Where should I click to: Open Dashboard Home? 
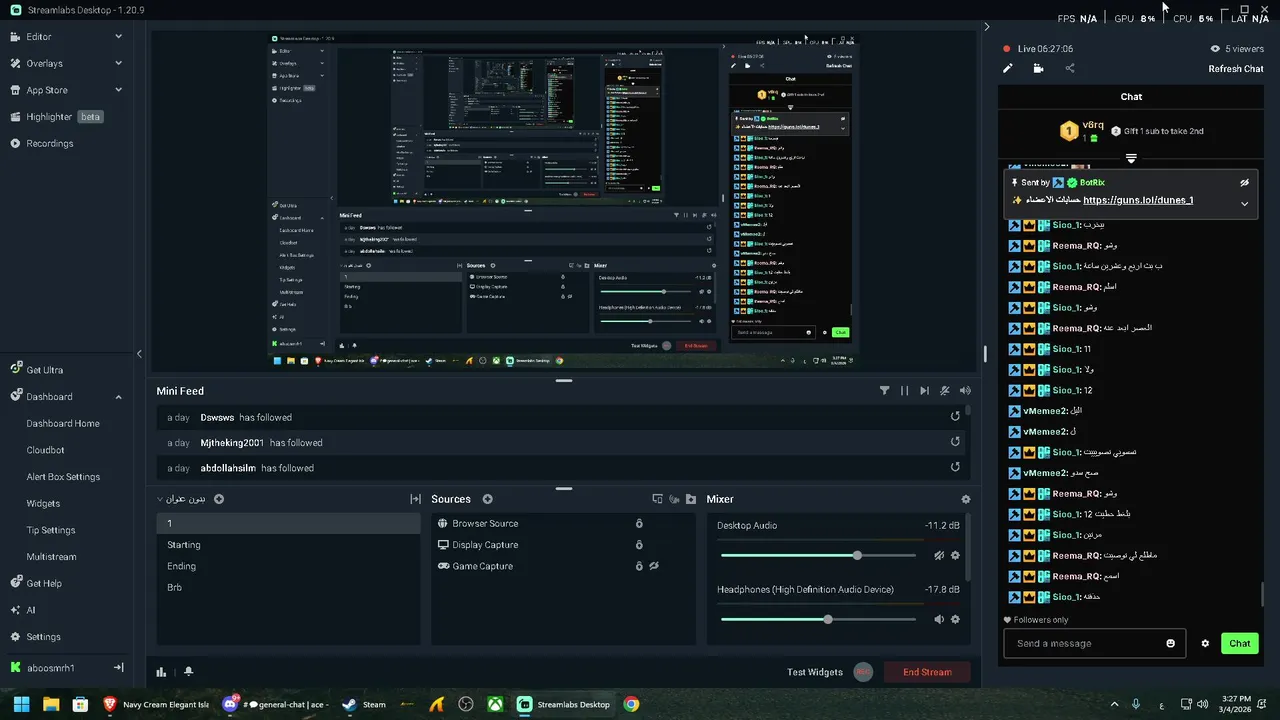click(63, 423)
